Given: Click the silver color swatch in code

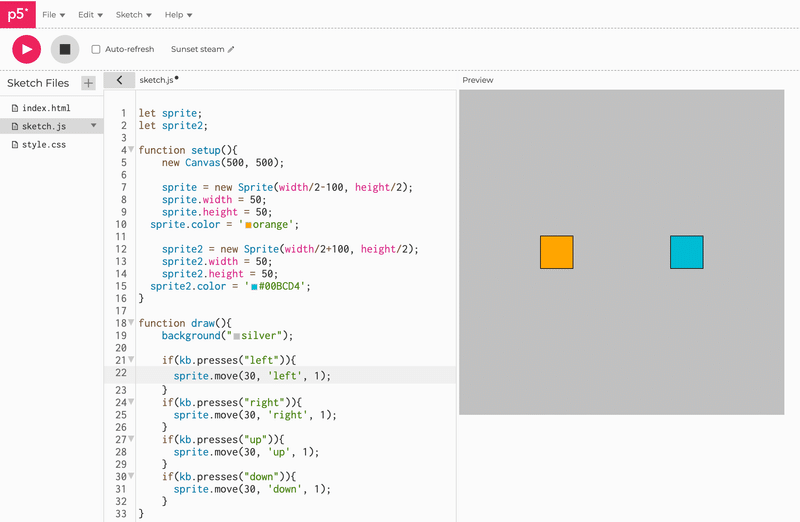Looking at the screenshot, I should pos(237,336).
